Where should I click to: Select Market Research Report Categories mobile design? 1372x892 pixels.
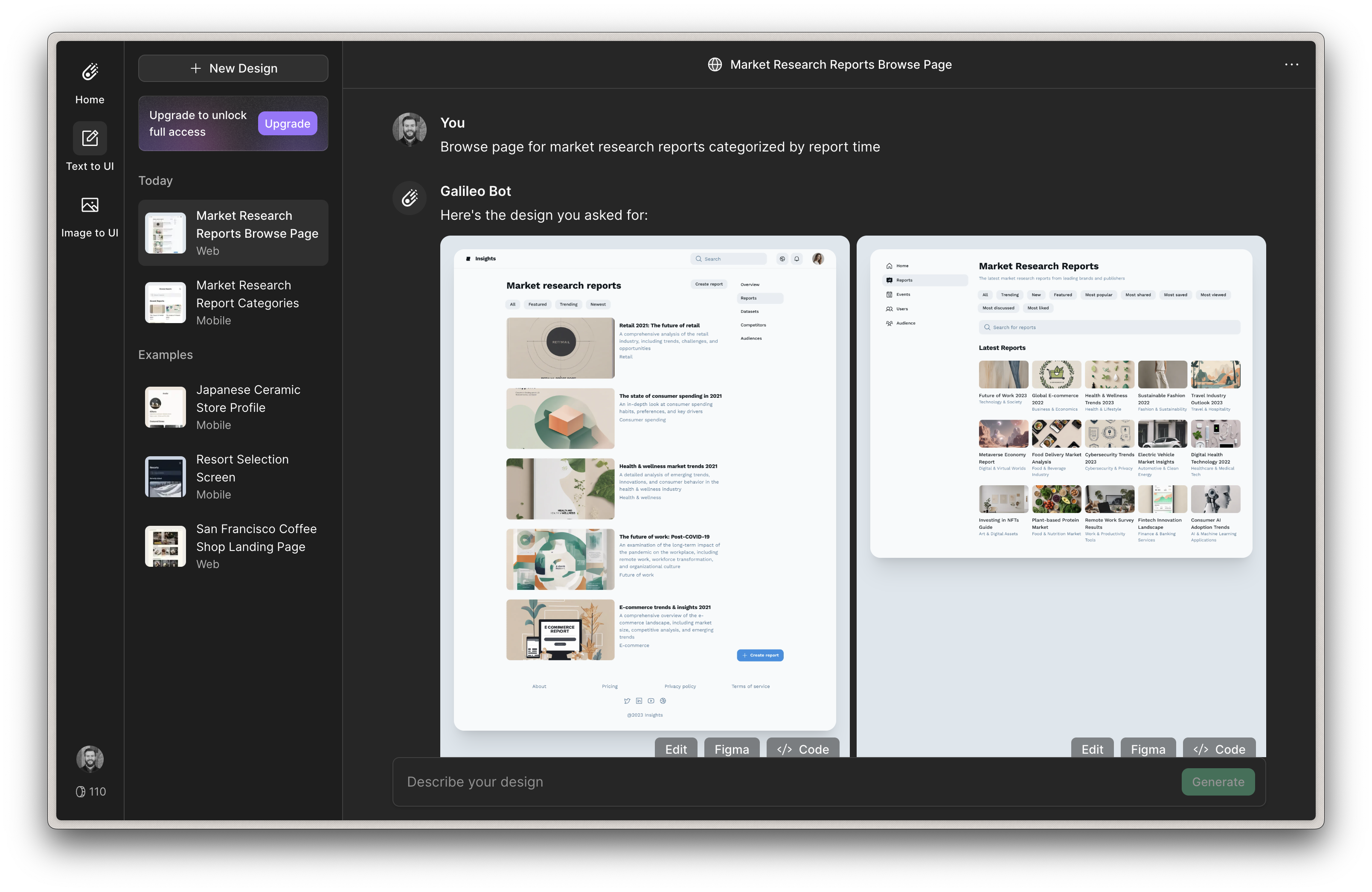click(233, 303)
